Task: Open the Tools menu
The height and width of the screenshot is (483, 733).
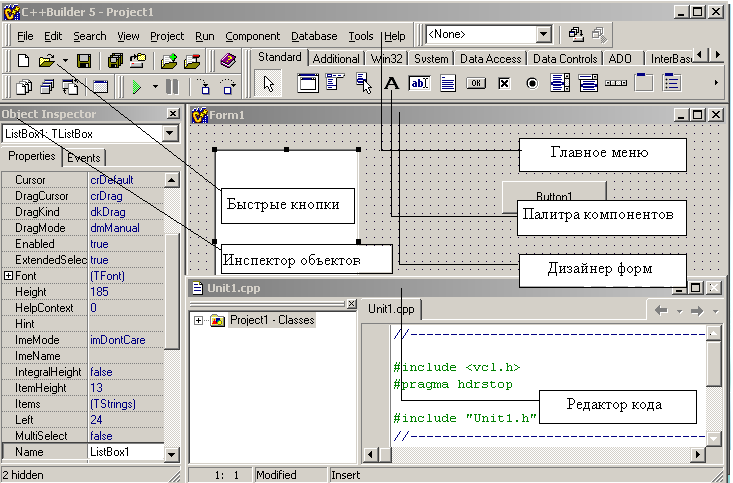Action: point(360,36)
